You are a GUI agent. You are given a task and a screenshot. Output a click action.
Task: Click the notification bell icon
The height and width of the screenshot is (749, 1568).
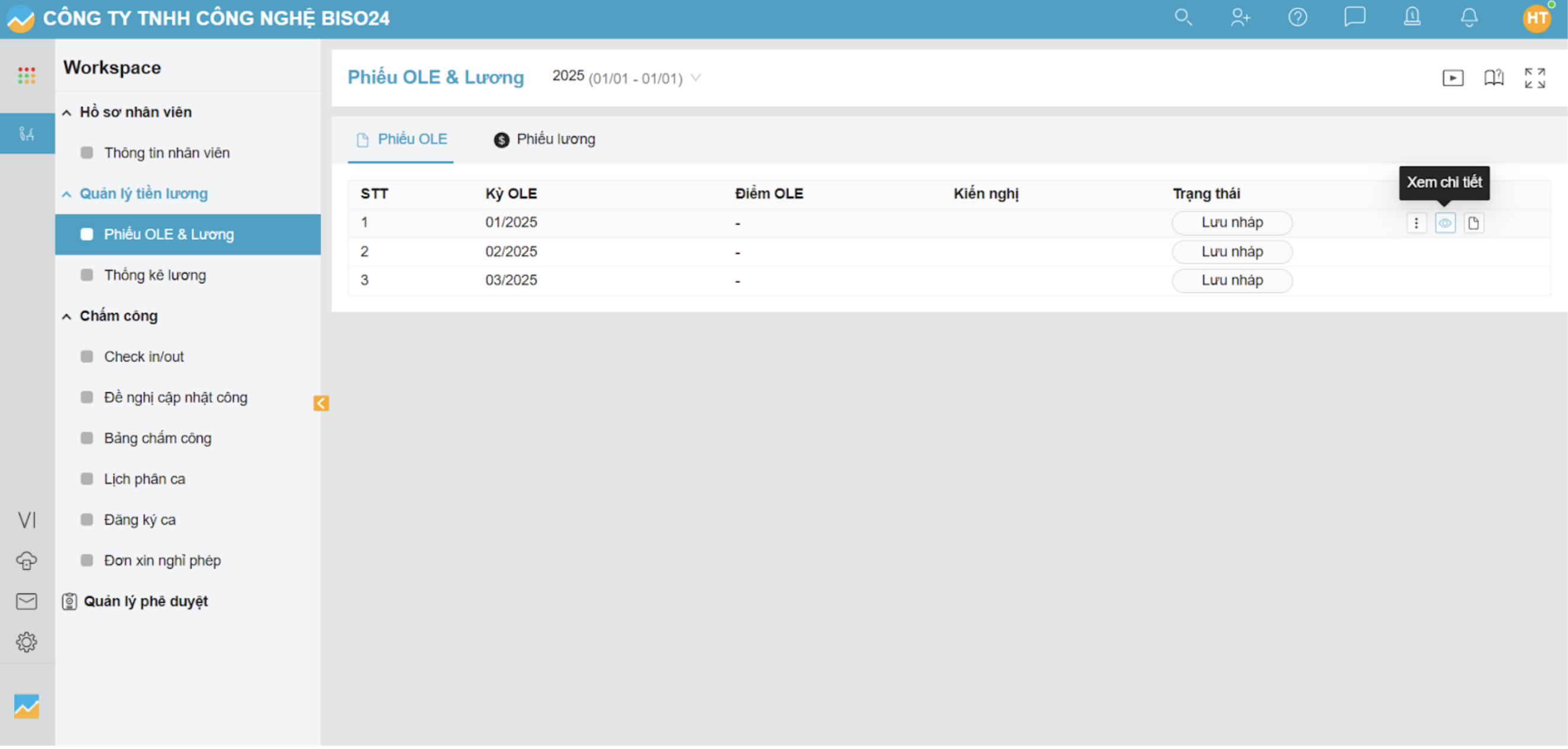tap(1469, 18)
